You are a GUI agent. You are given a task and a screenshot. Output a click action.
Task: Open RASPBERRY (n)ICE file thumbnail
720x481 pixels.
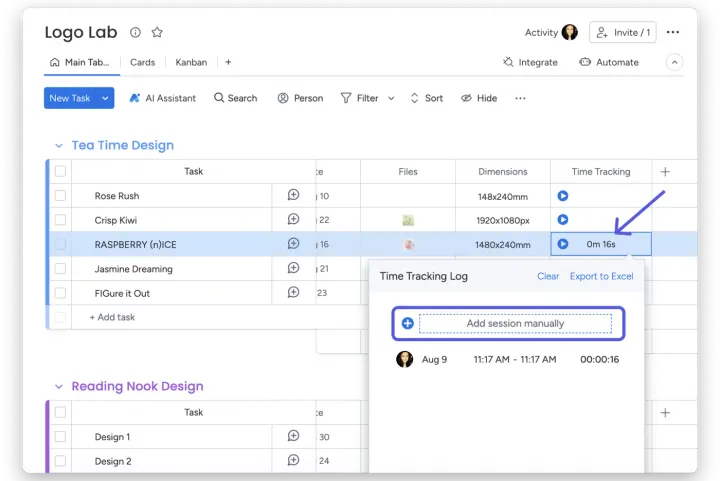tap(409, 245)
